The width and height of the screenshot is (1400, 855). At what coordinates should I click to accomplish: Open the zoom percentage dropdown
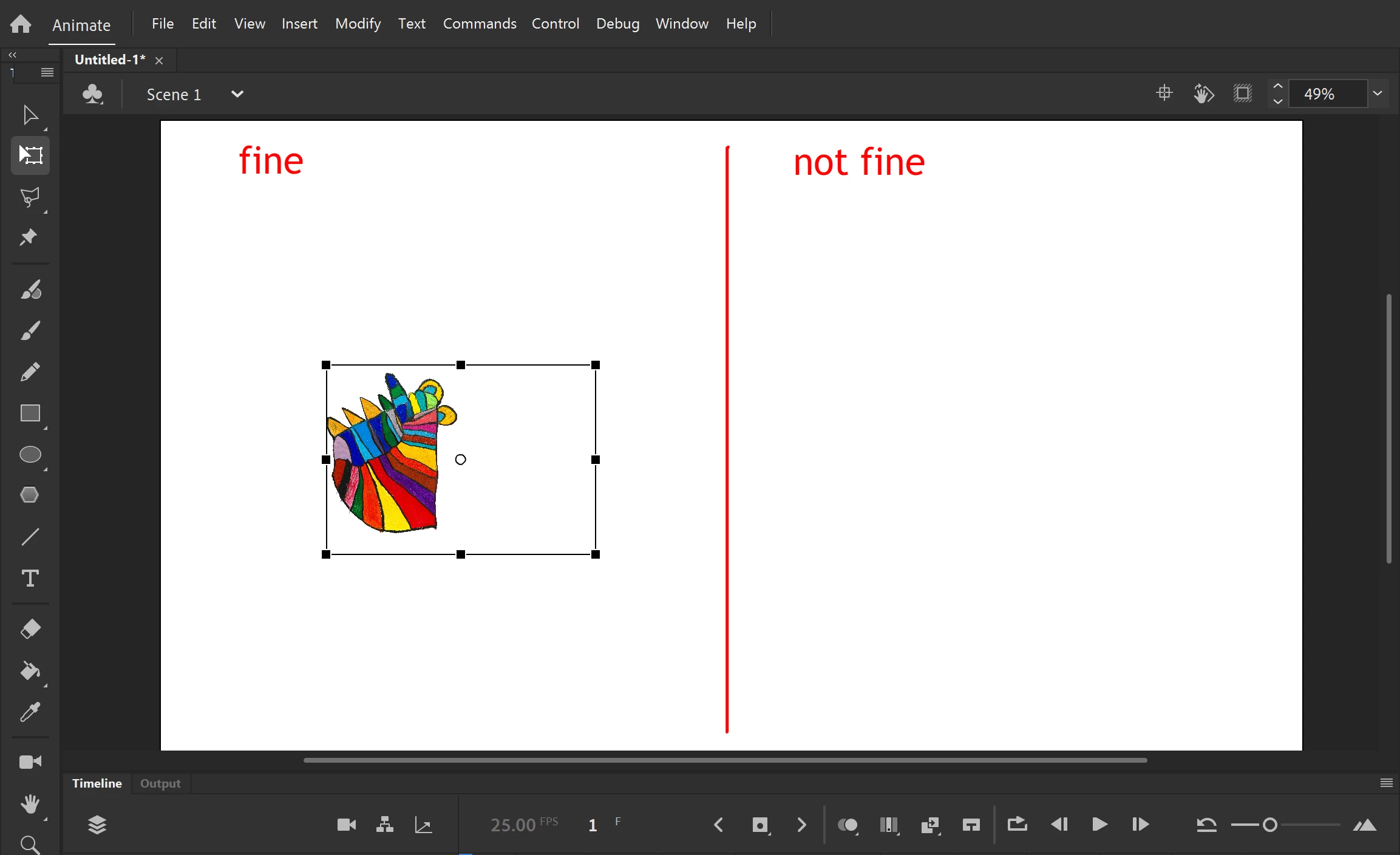coord(1378,94)
